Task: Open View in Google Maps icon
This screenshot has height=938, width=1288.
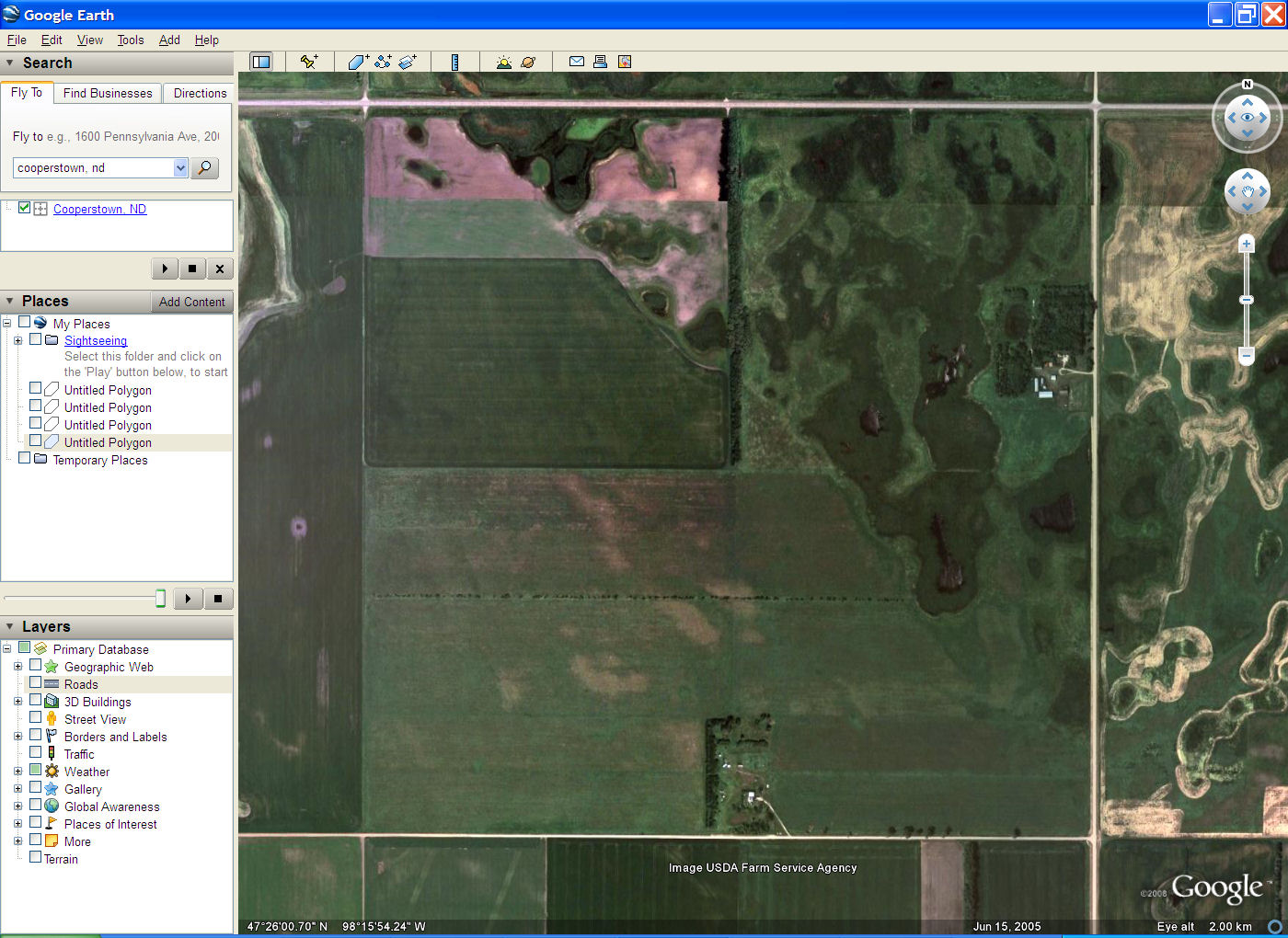Action: coord(625,62)
